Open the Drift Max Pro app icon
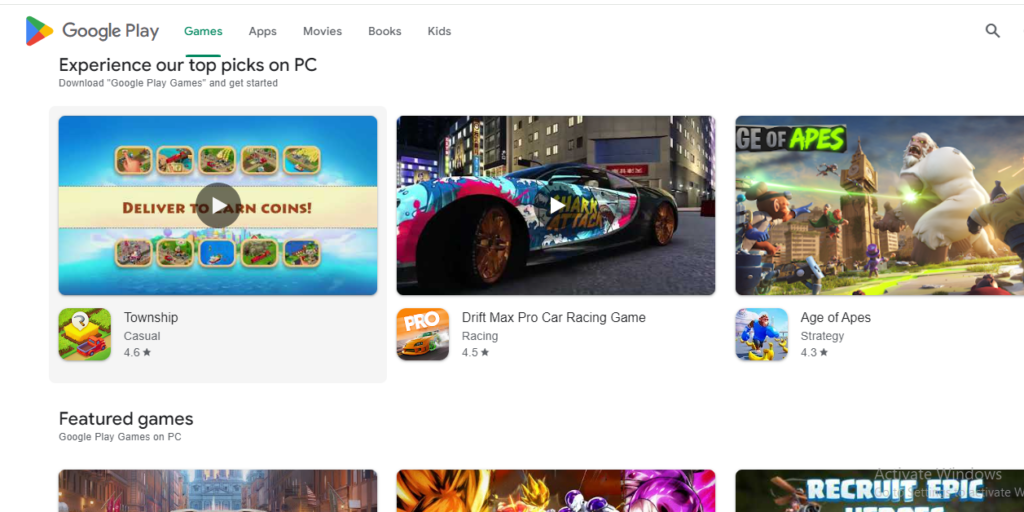 [423, 334]
